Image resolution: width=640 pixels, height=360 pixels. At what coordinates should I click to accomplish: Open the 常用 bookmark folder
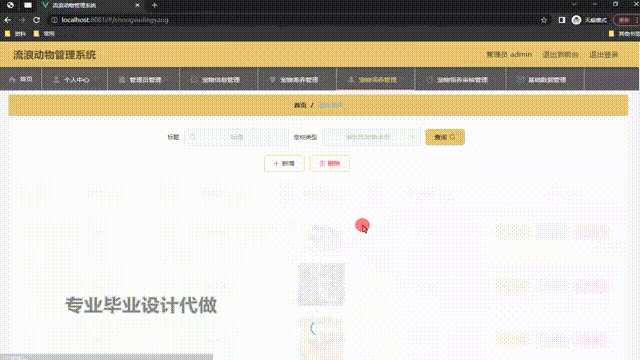pos(44,34)
